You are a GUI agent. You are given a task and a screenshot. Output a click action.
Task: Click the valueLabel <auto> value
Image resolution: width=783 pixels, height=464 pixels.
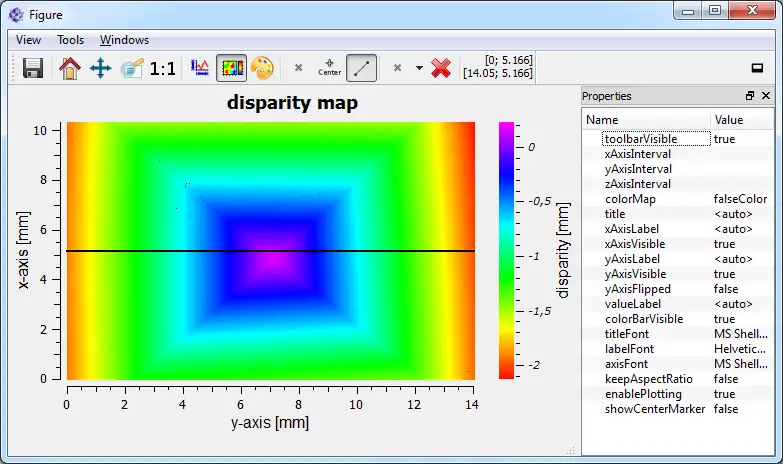(733, 304)
